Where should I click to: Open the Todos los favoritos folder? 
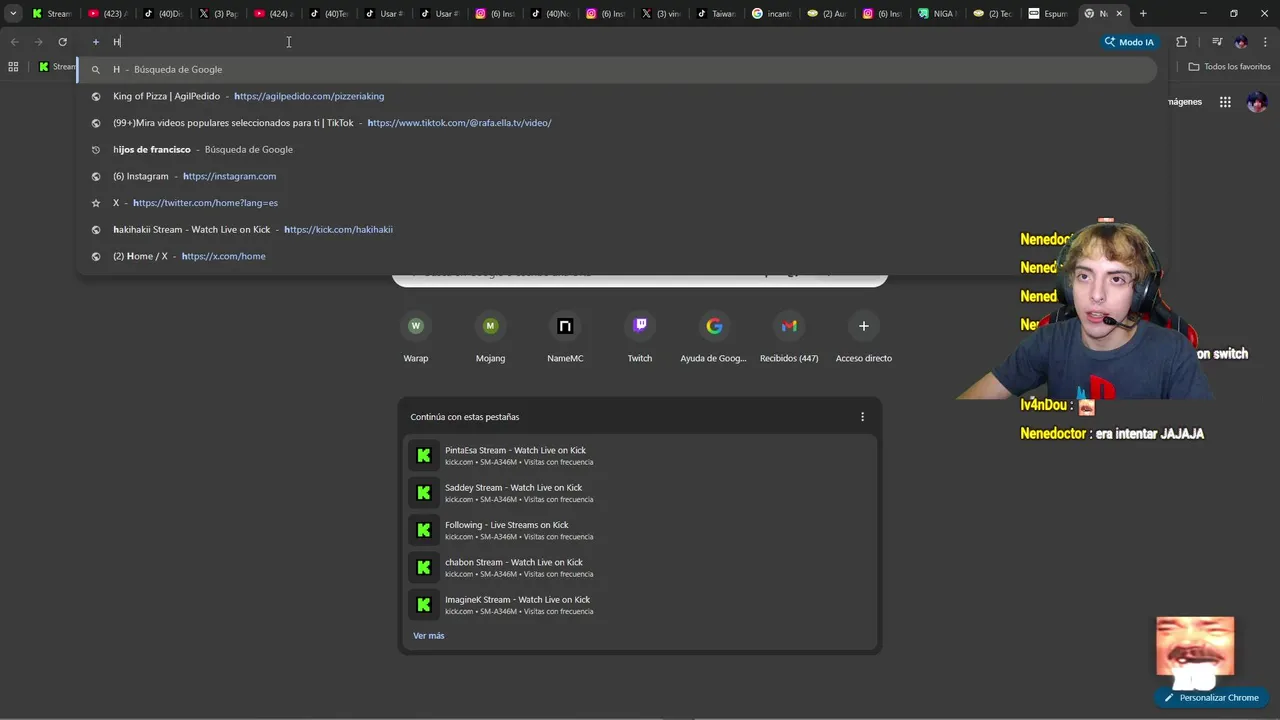click(1229, 67)
